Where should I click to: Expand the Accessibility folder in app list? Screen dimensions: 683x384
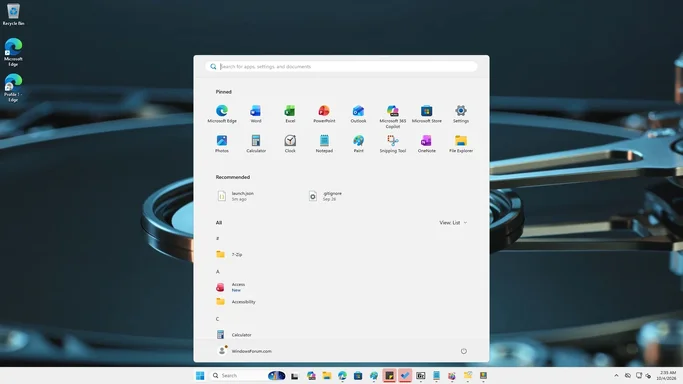(x=236, y=301)
